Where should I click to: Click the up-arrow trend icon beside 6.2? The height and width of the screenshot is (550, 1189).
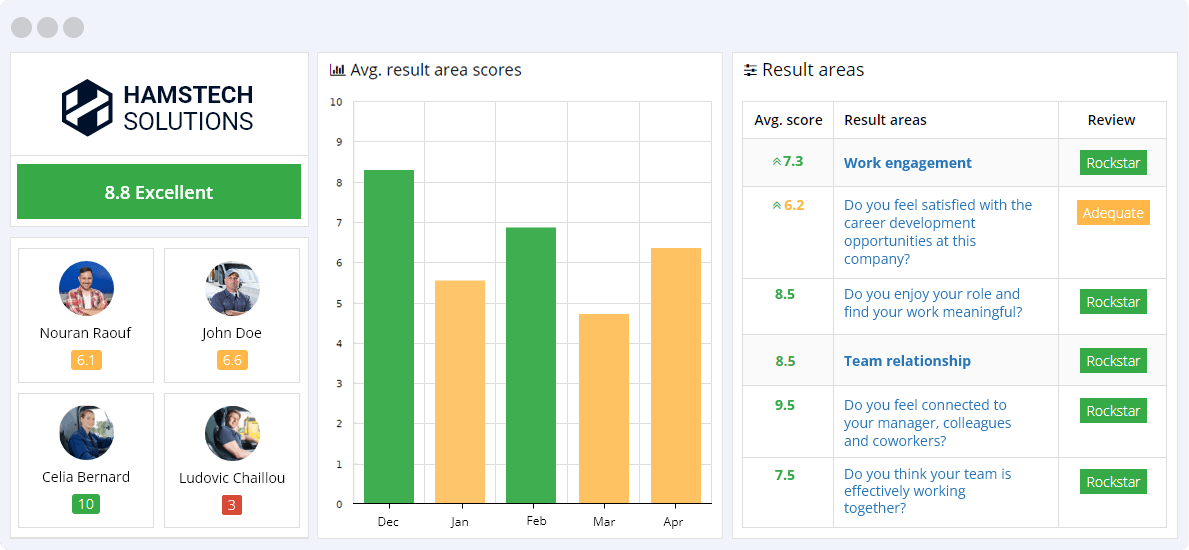776,206
